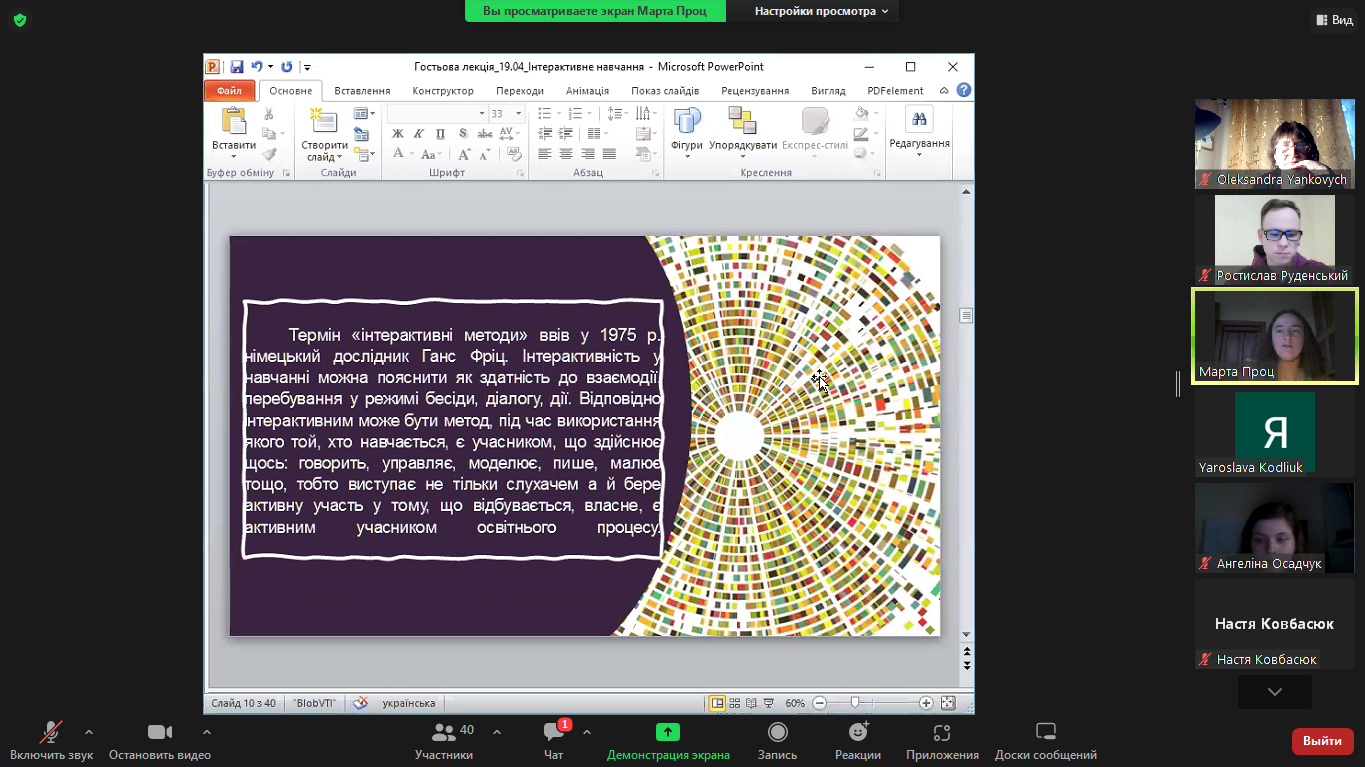Expand participants options arrow

pos(497,732)
